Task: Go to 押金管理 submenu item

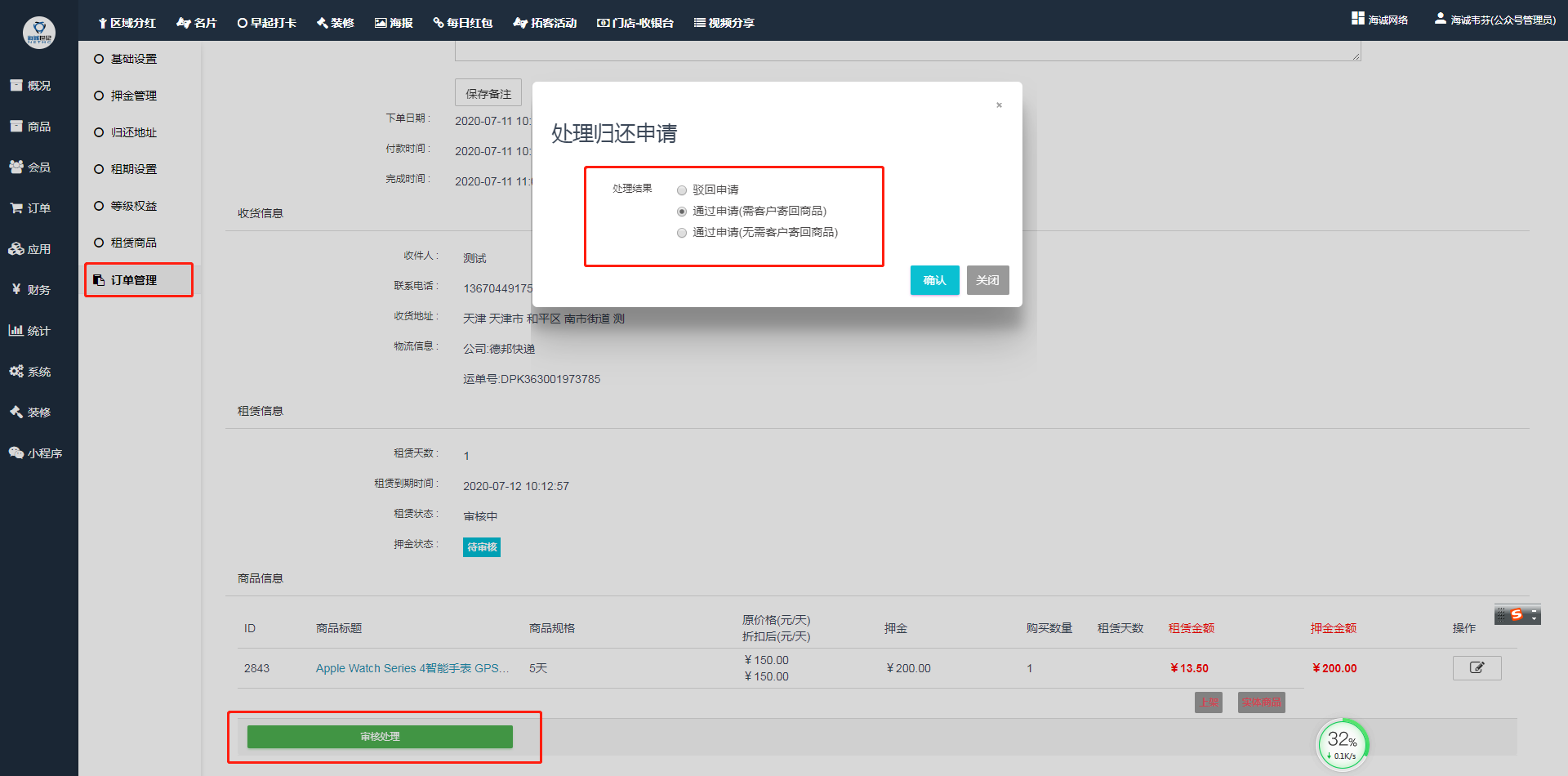Action: [x=126, y=96]
